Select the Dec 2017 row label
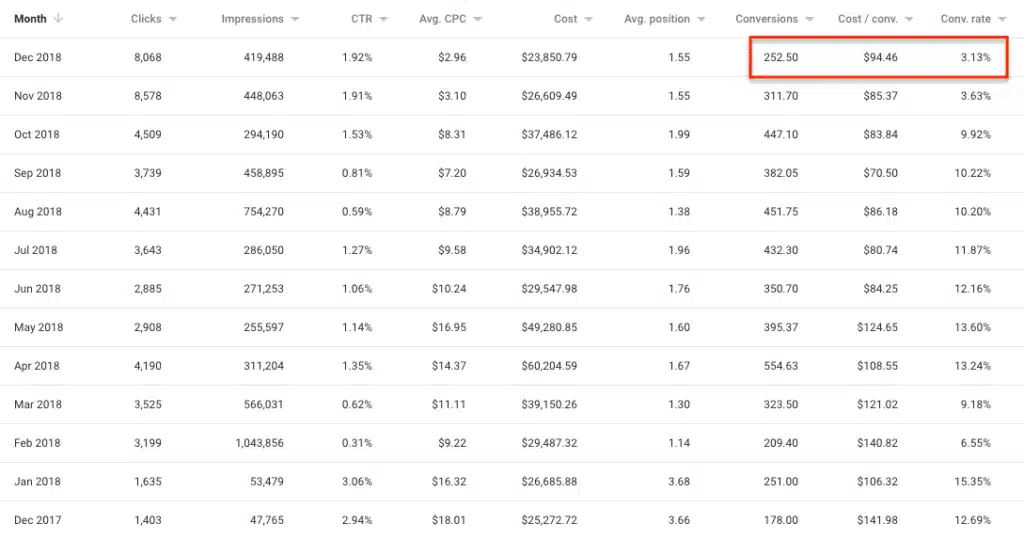 tap(38, 520)
